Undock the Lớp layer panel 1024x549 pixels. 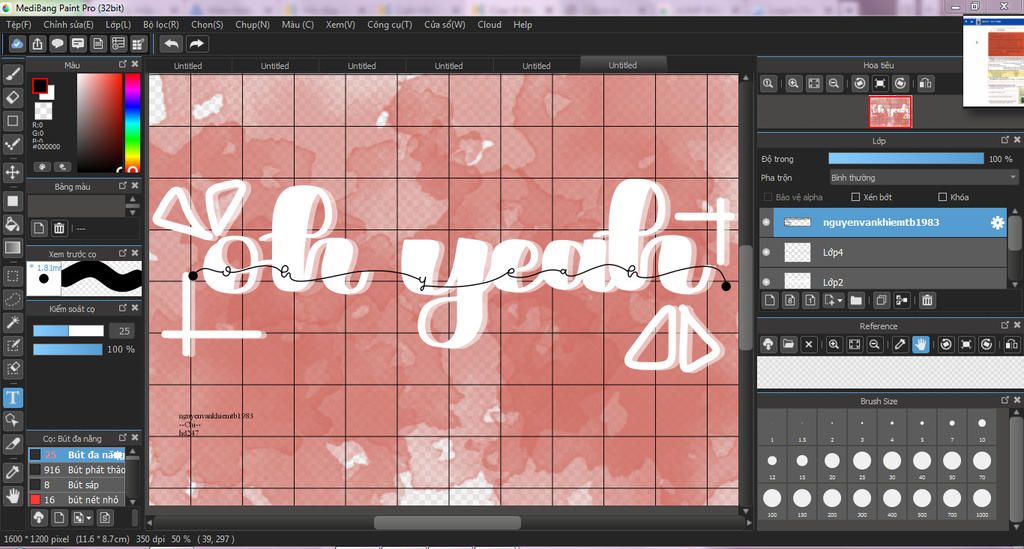[1005, 140]
